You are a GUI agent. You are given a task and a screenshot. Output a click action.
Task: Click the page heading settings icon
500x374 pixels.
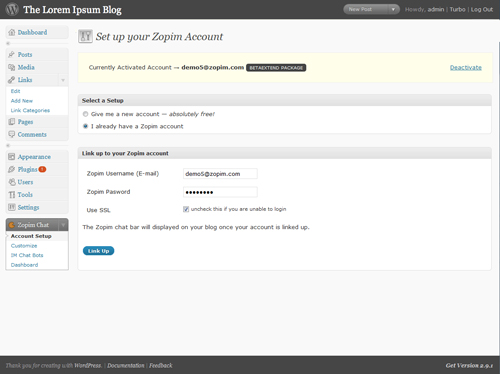(85, 36)
